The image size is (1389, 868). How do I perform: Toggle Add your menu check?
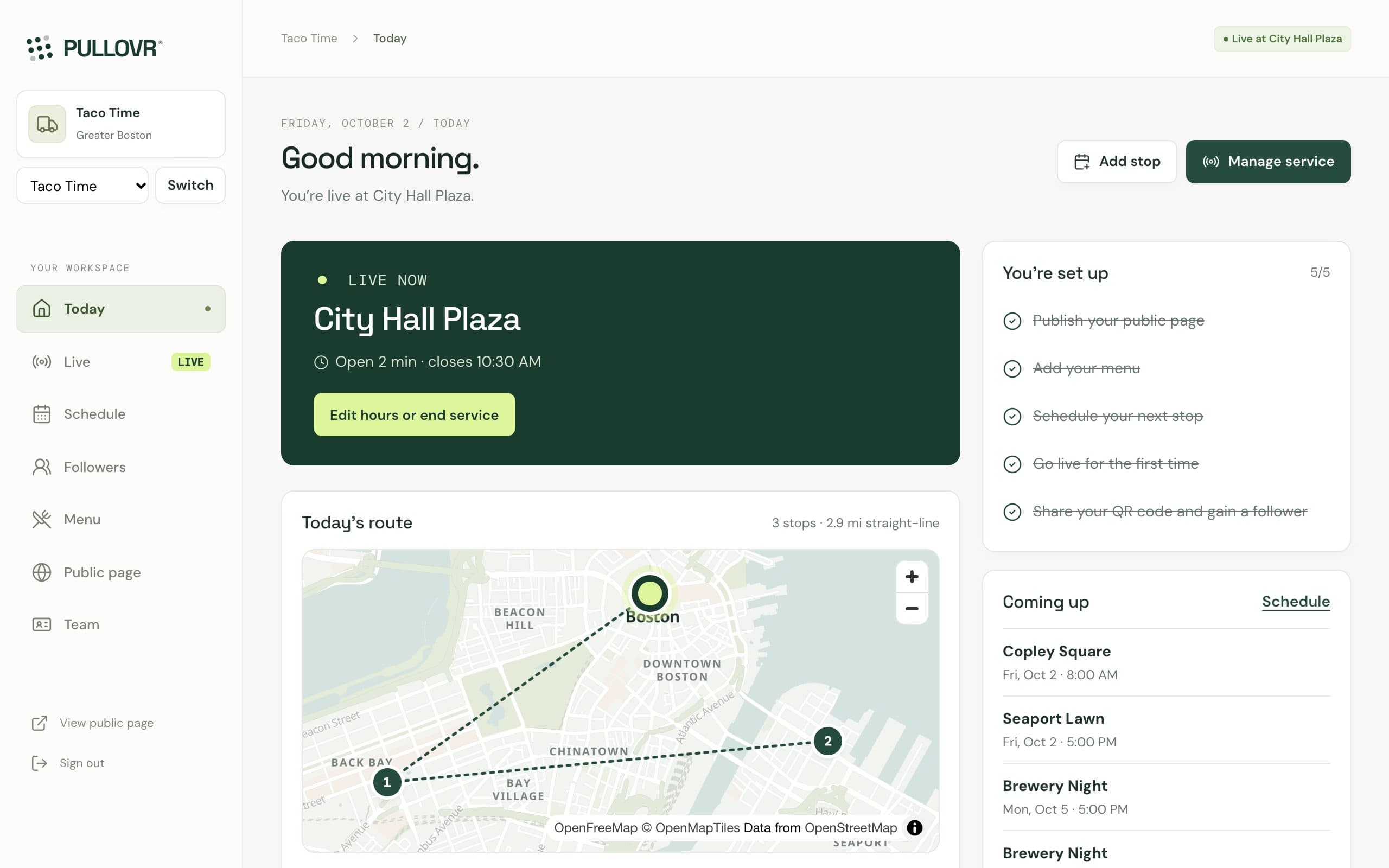coord(1012,368)
